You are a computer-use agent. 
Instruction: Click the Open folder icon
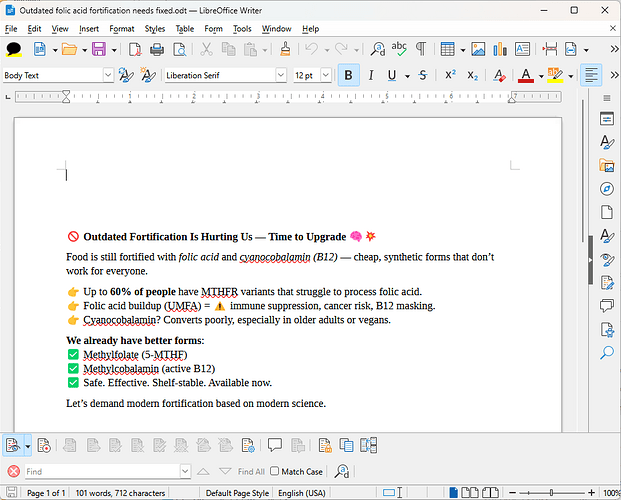69,50
